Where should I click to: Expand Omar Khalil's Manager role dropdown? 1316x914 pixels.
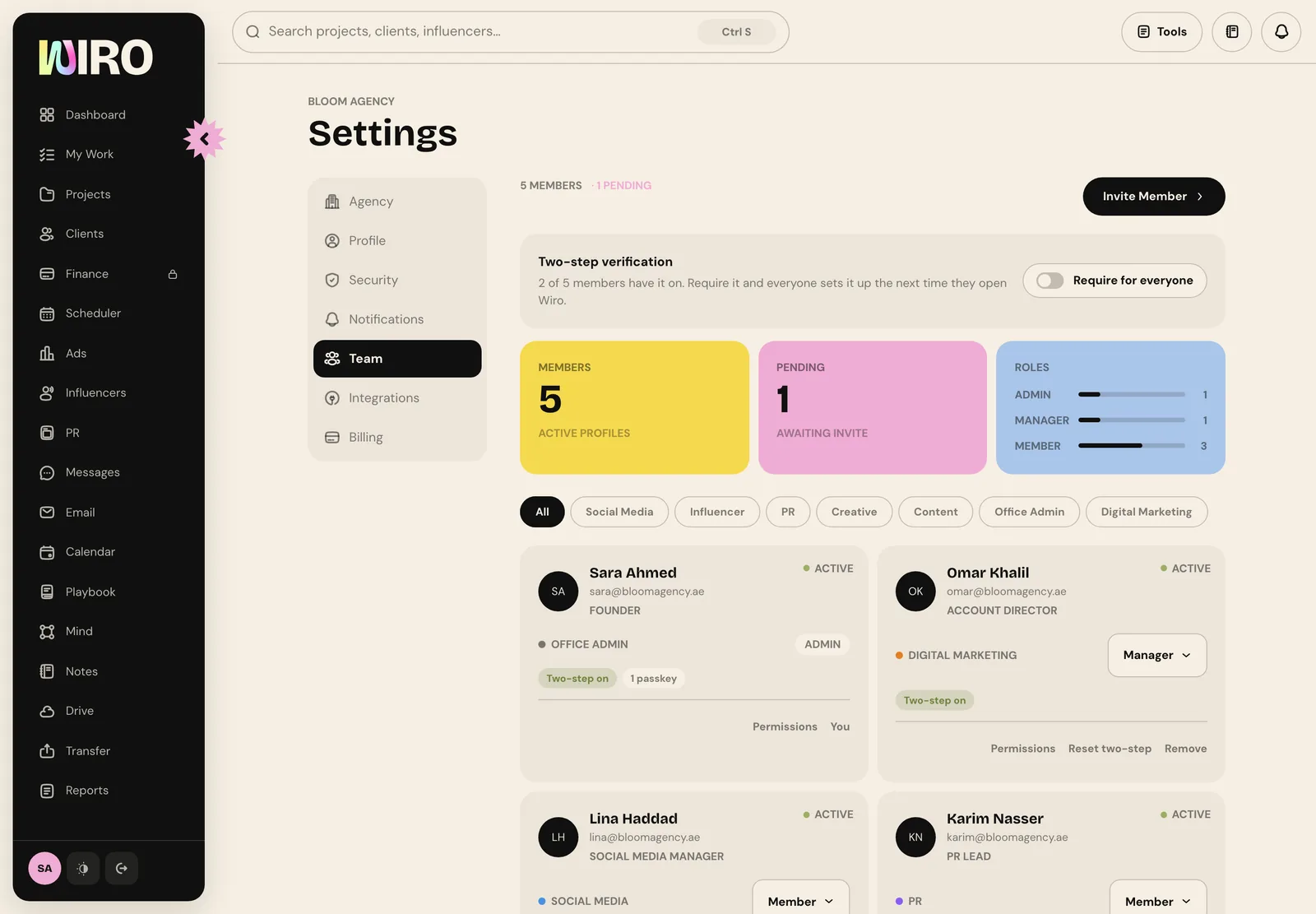[1157, 656]
